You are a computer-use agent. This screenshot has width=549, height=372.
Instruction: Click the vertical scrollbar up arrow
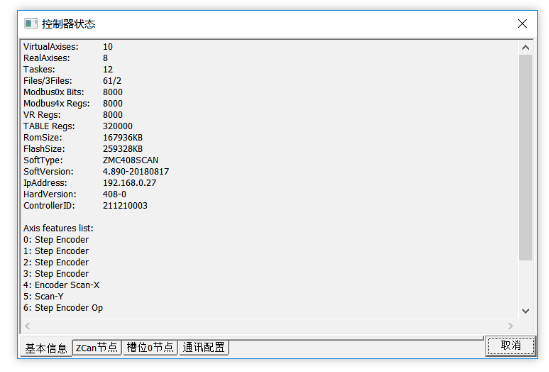[525, 48]
